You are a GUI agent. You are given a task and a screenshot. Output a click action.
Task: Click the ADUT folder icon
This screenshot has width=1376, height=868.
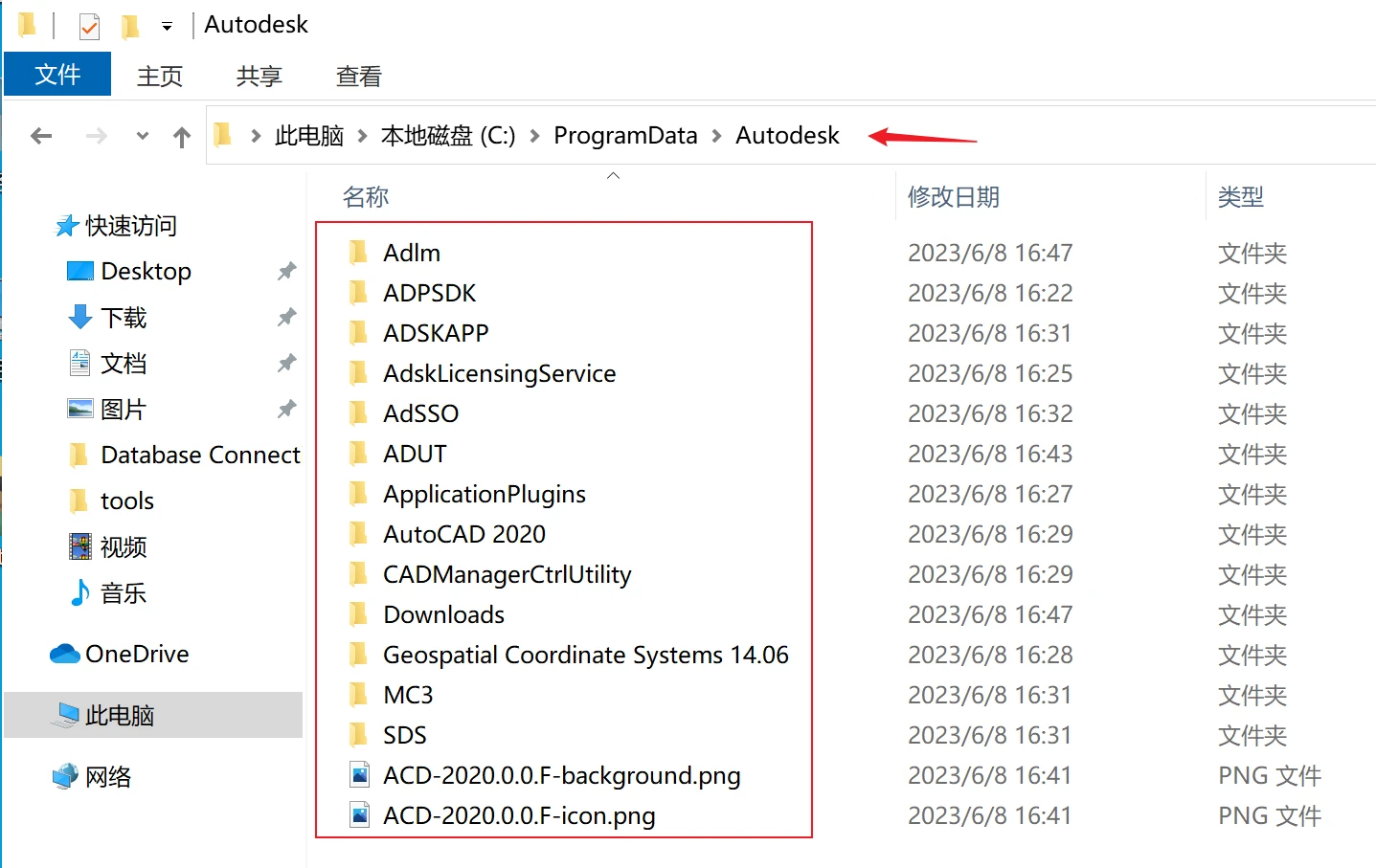[x=359, y=454]
